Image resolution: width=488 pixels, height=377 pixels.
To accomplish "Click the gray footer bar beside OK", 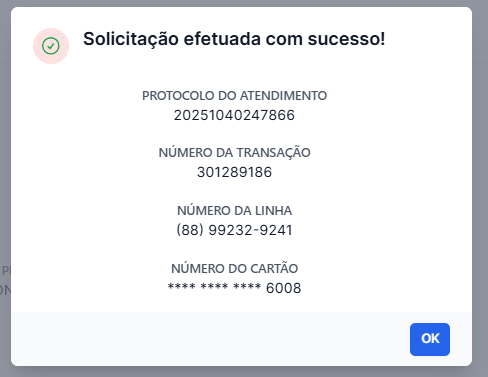I will 210,339.
